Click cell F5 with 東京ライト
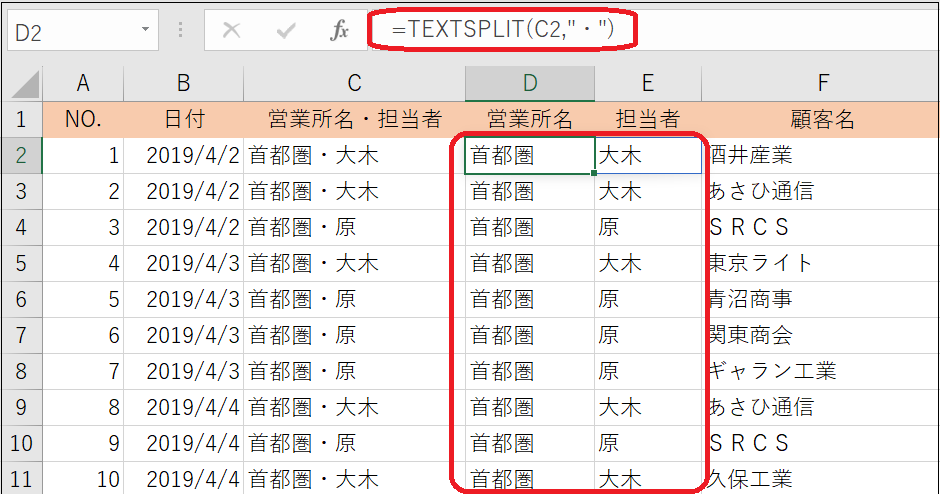Image resolution: width=940 pixels, height=494 pixels. point(820,264)
